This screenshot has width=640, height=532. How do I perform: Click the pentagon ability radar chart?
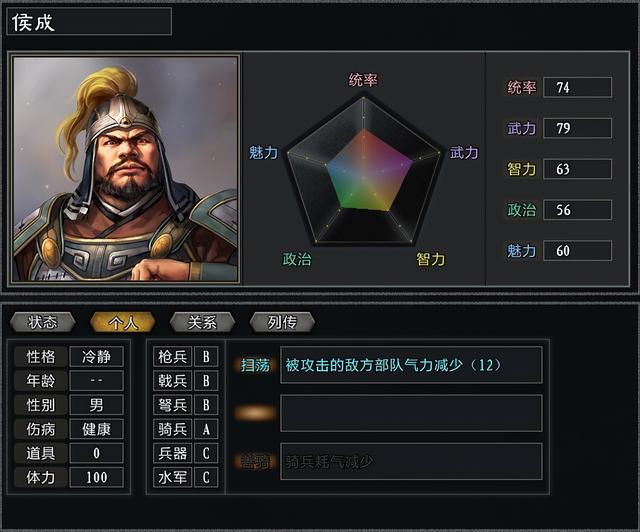364,170
